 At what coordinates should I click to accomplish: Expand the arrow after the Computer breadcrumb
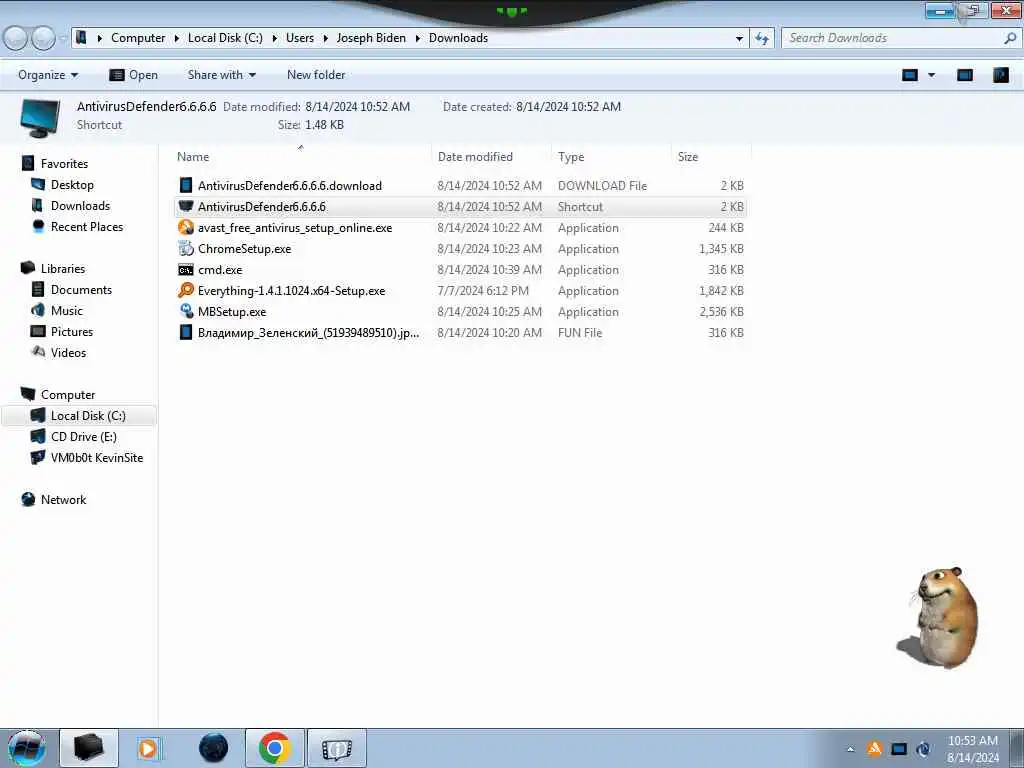(x=176, y=39)
